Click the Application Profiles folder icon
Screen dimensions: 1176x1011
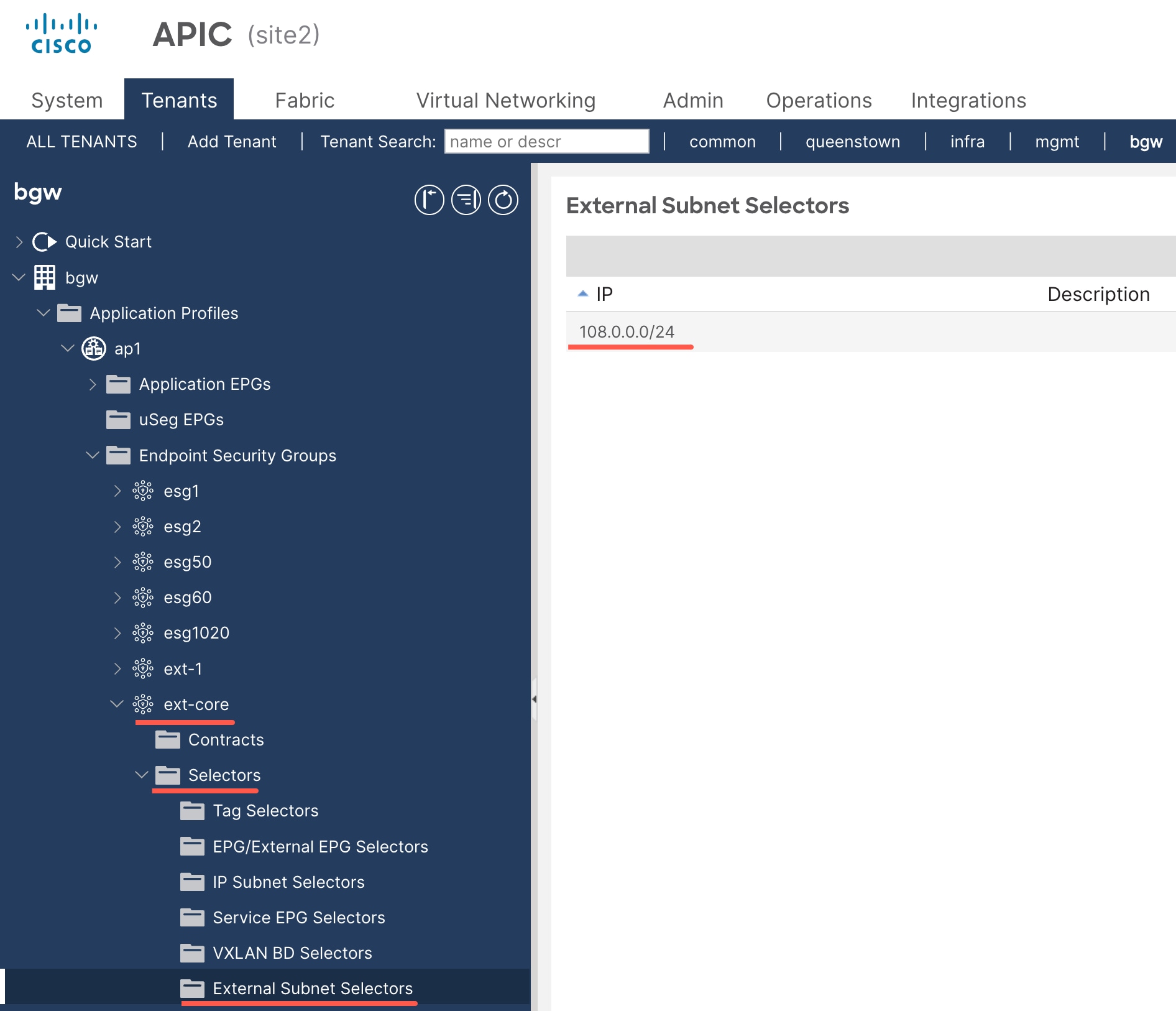tap(69, 313)
